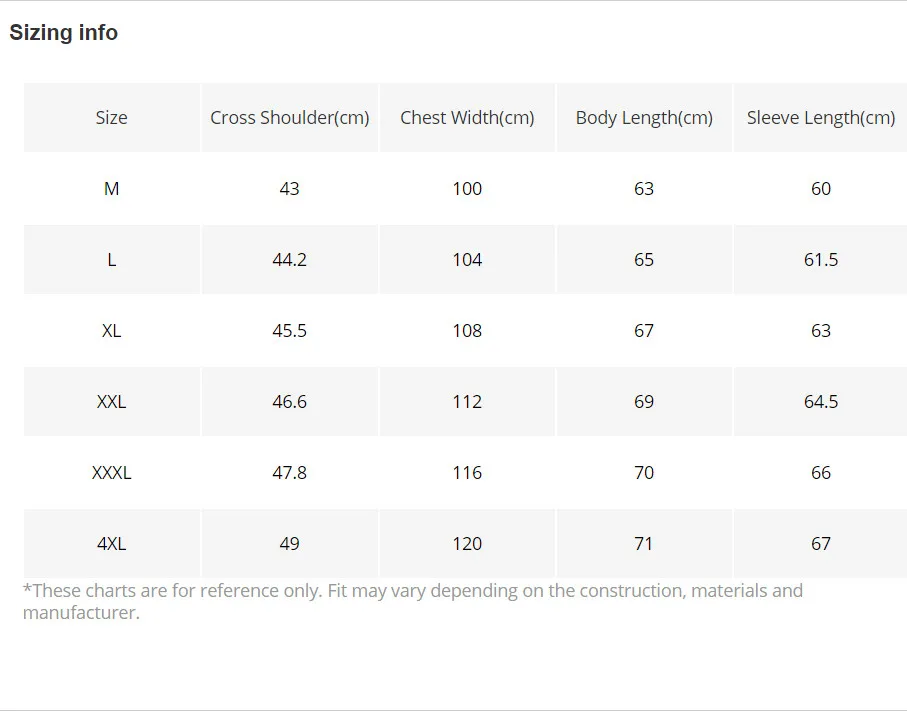Click the 45.5 cross shoulder value

(x=290, y=331)
